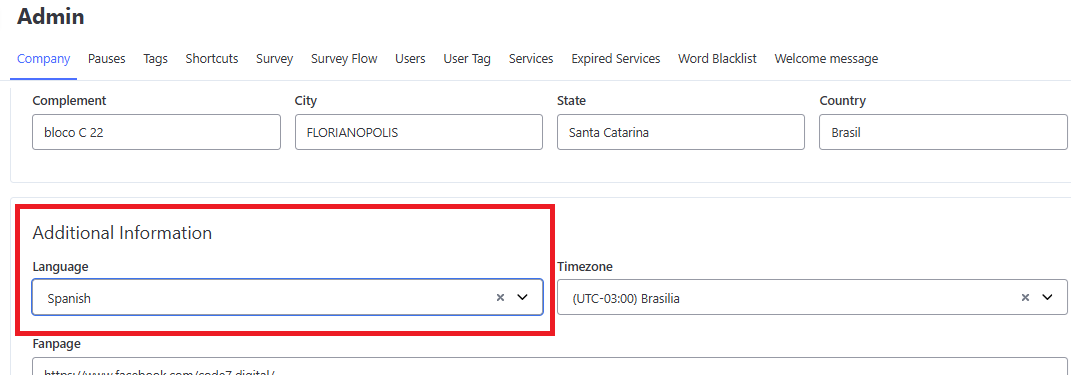Open the Tags tab

pos(156,59)
